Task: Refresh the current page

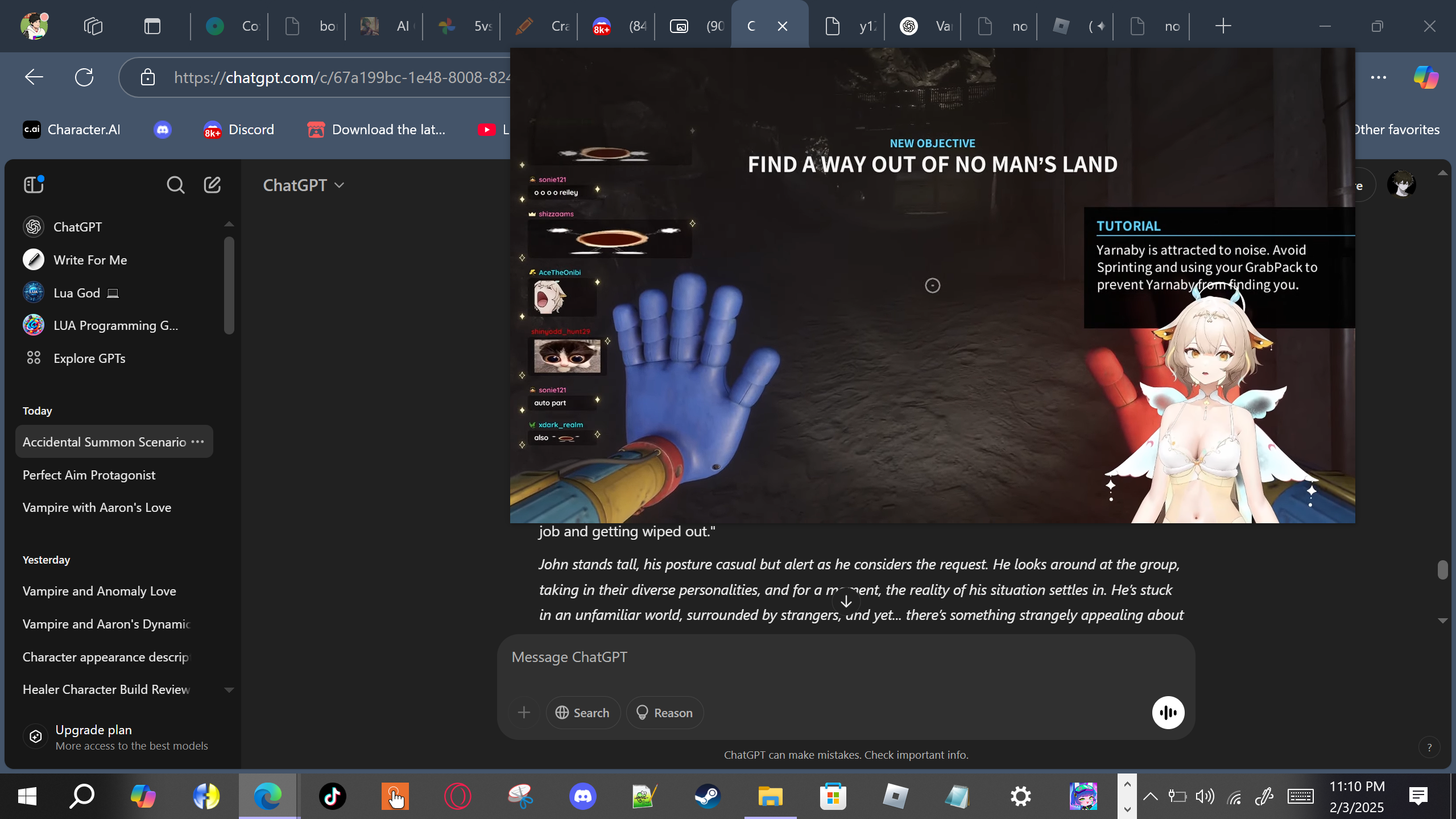Action: 84,77
